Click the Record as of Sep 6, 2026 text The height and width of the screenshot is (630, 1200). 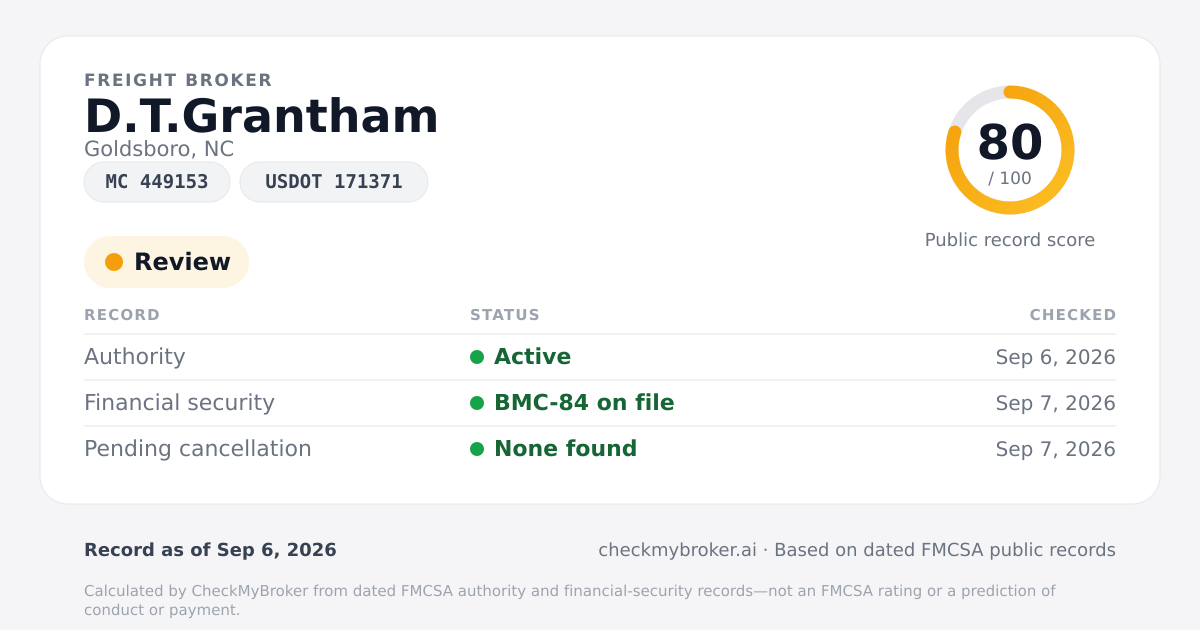click(x=210, y=550)
